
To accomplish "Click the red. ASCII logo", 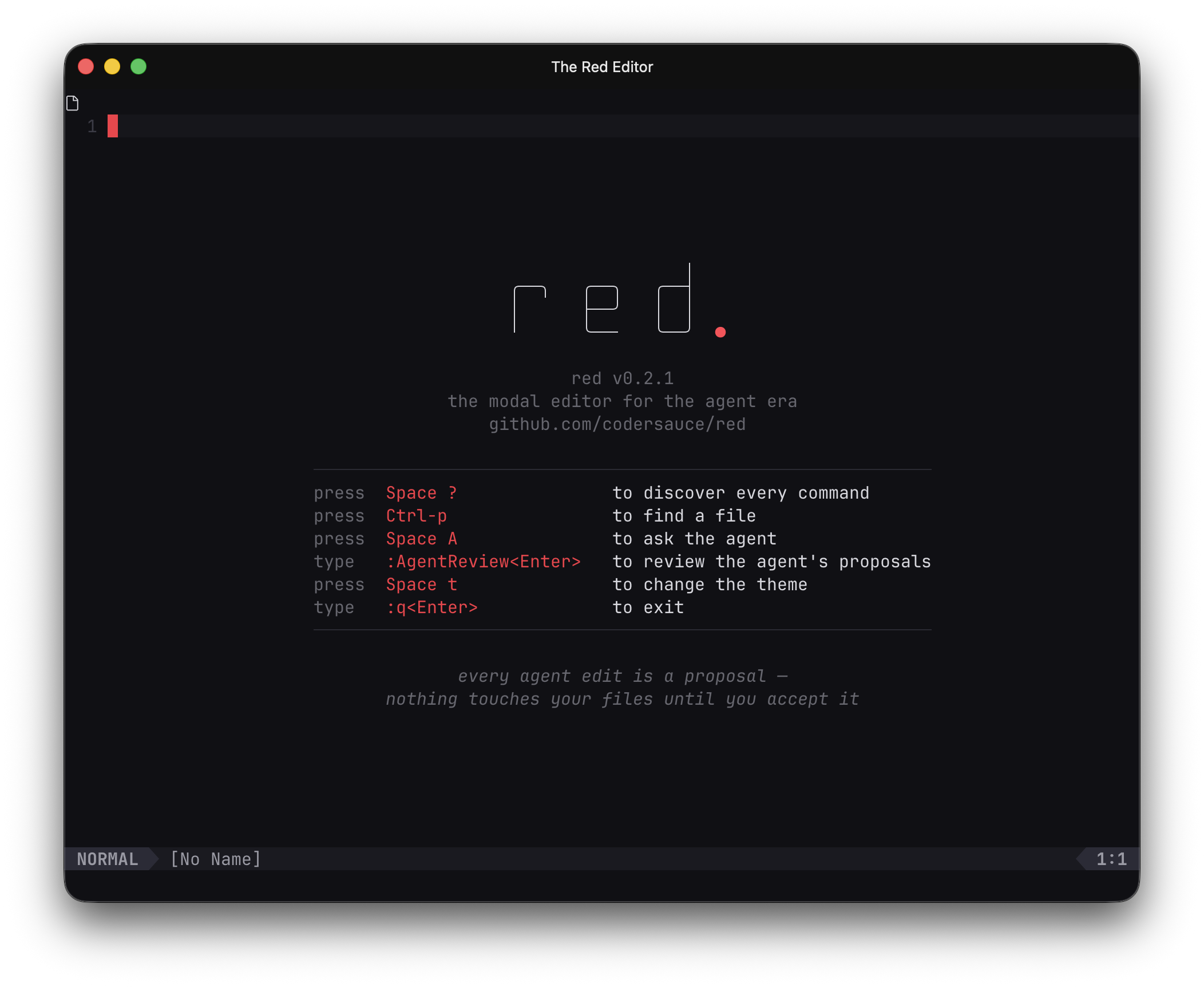I will [620, 301].
